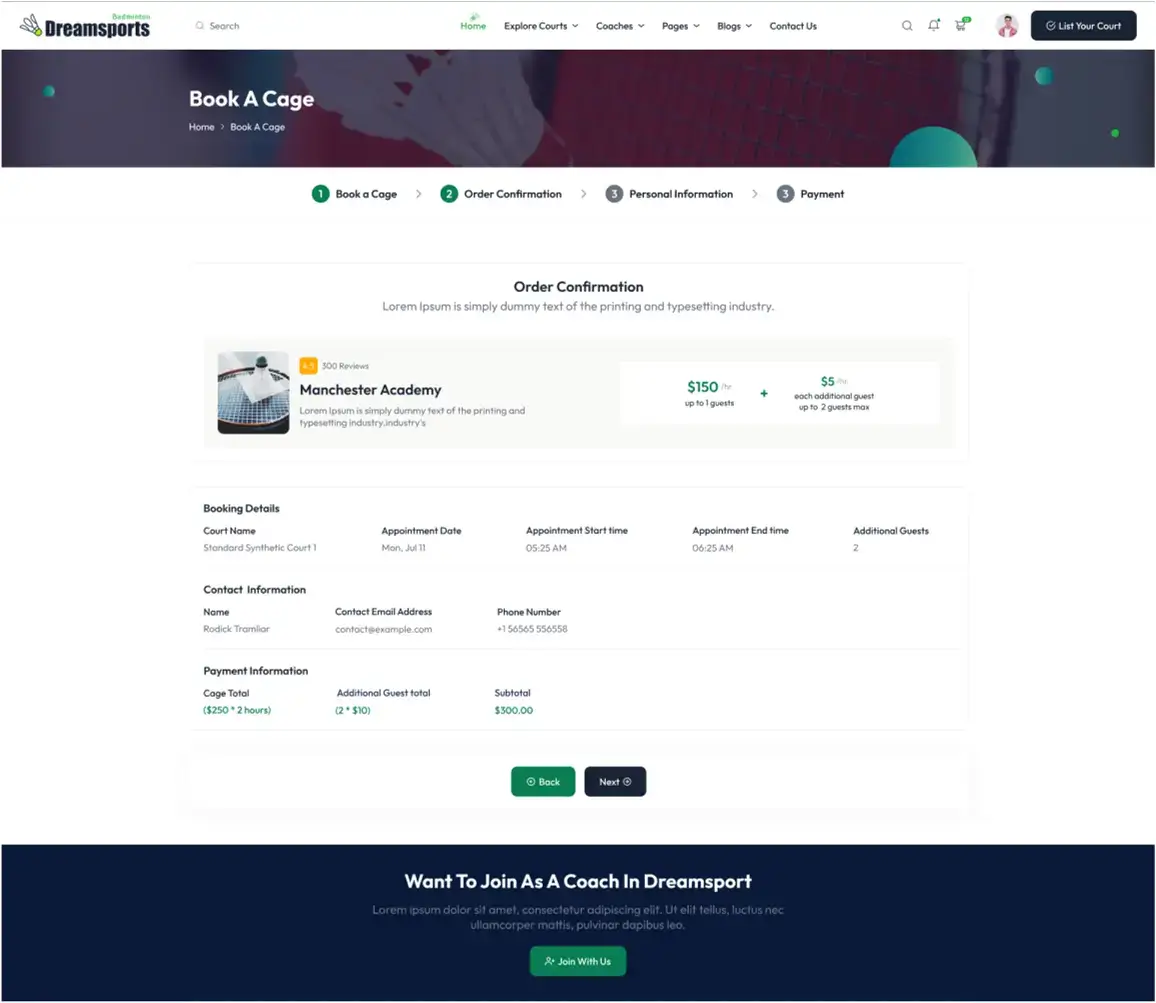Image resolution: width=1156 pixels, height=1003 pixels.
Task: Click the Manchester Academy title
Action: point(370,389)
